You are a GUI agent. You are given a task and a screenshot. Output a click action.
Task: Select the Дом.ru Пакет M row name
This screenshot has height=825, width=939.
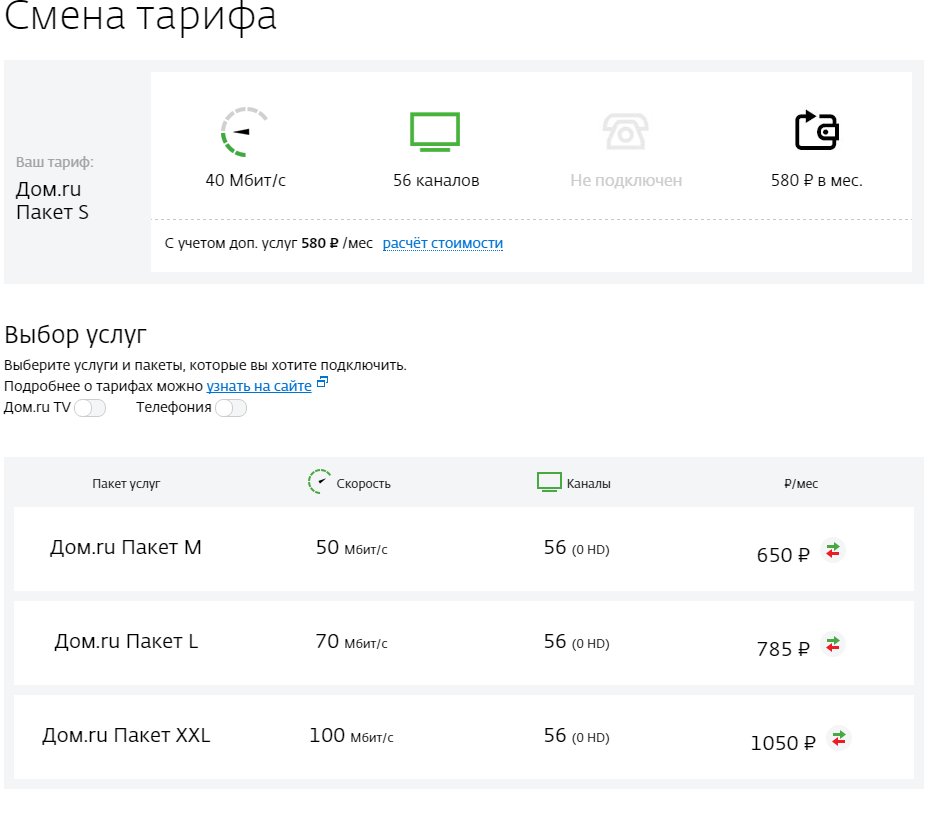point(126,547)
